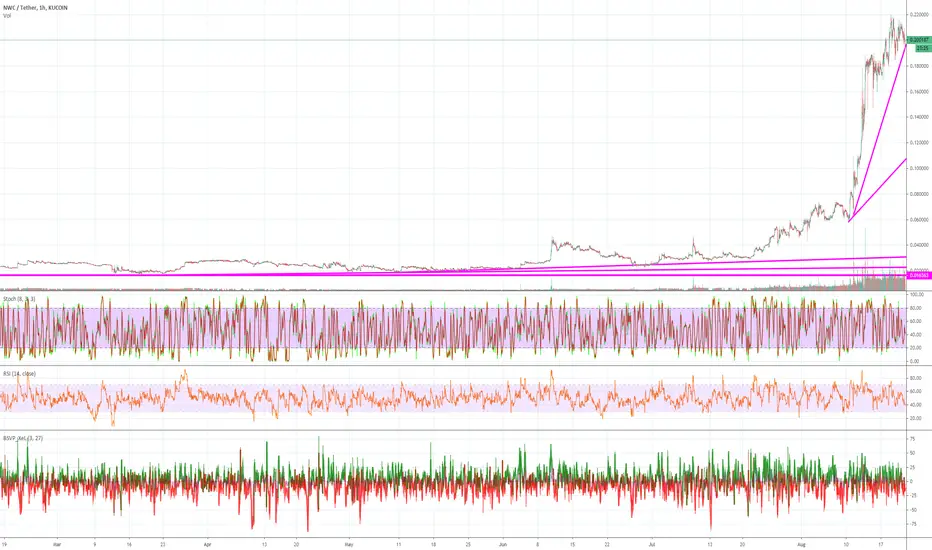Click the Jun date on time axis

pos(503,543)
